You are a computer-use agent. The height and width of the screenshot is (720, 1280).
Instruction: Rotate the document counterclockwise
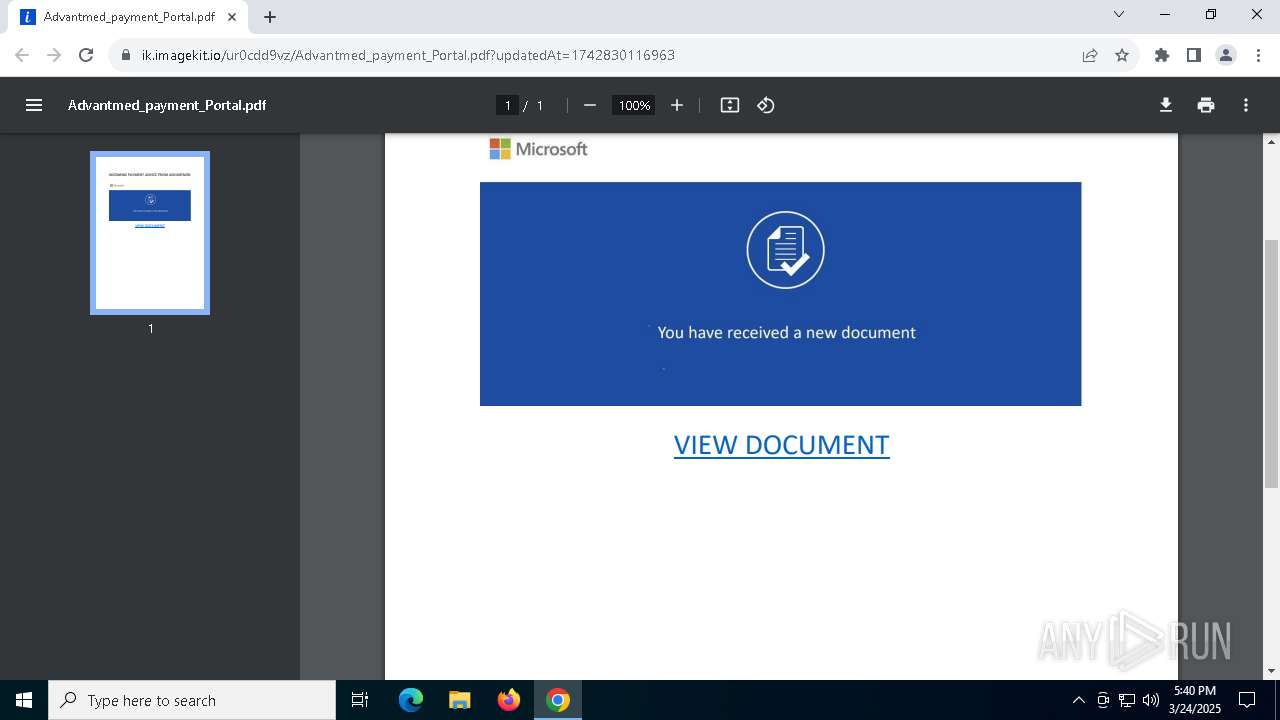click(x=766, y=105)
